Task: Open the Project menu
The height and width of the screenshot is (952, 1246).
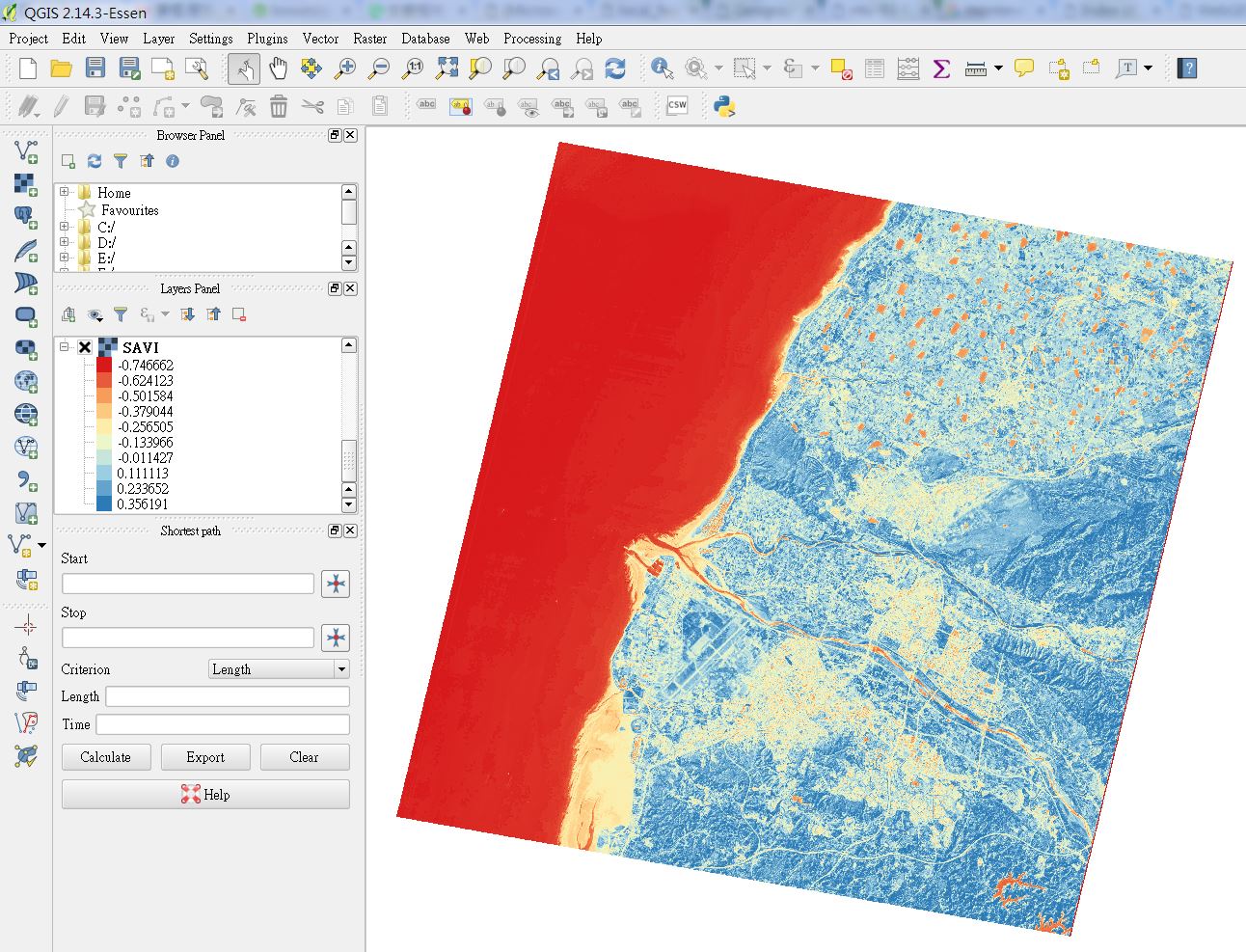Action: coord(28,39)
